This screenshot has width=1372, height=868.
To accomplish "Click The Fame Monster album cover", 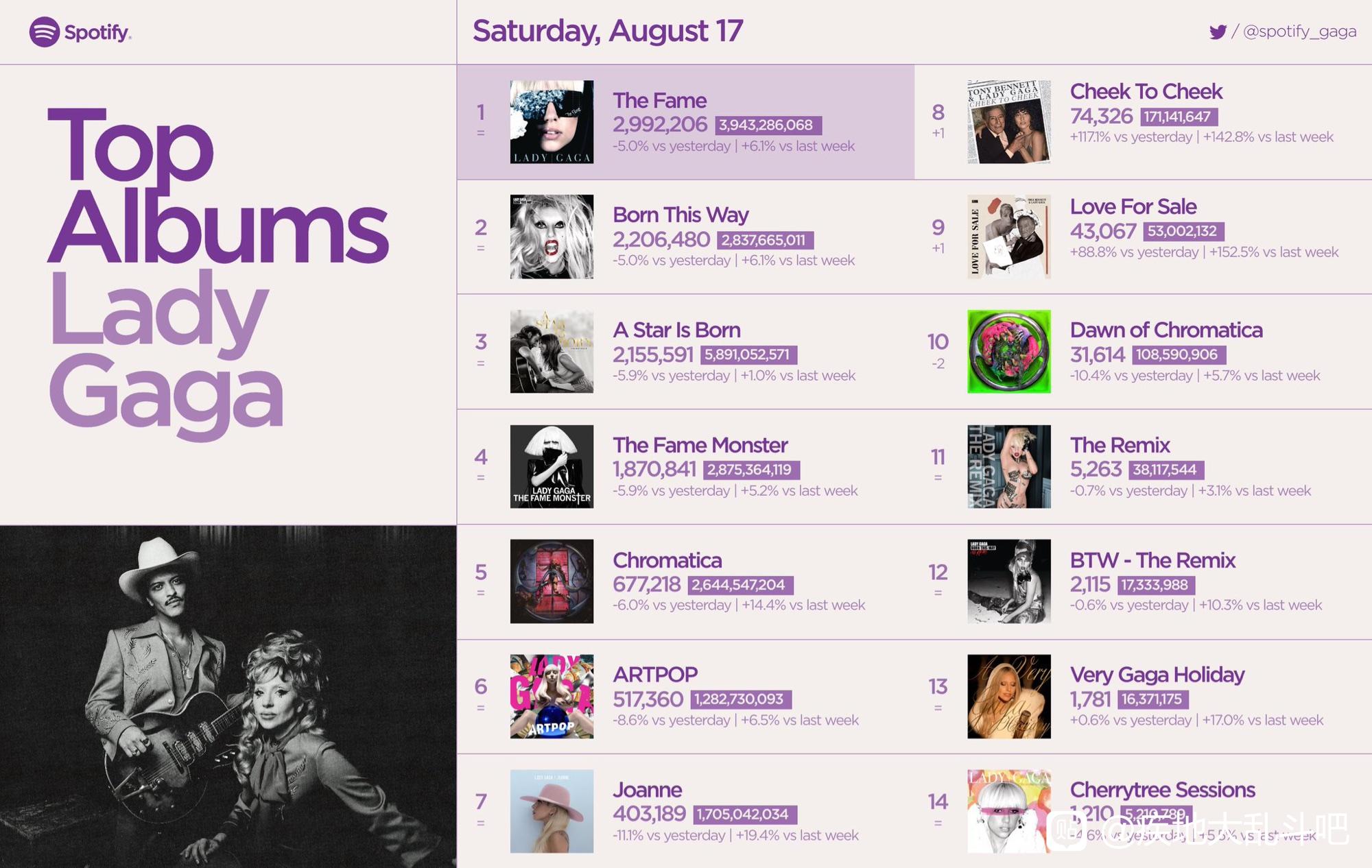I will (552, 466).
